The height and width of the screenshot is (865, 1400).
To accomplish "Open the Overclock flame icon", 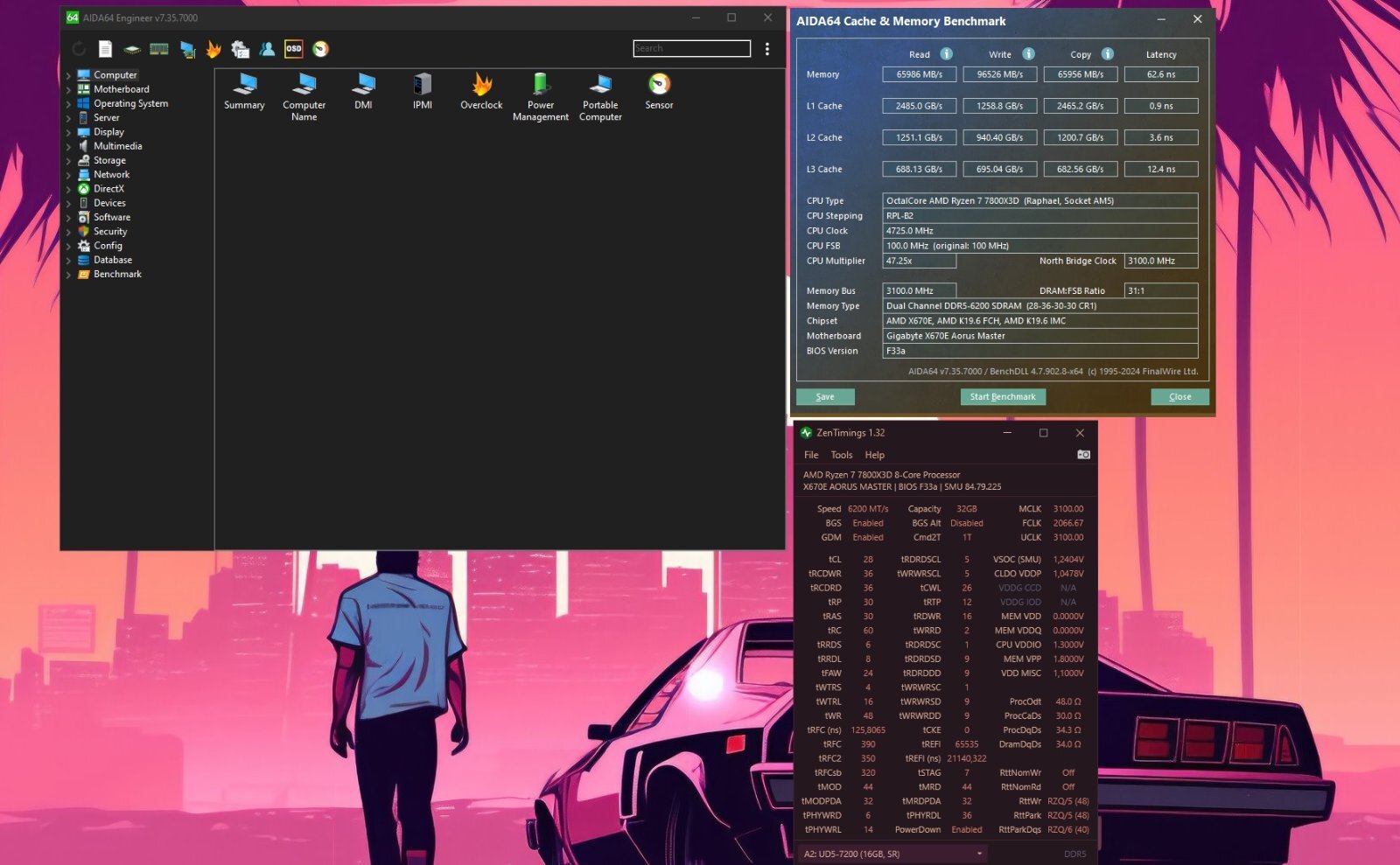I will [481, 91].
